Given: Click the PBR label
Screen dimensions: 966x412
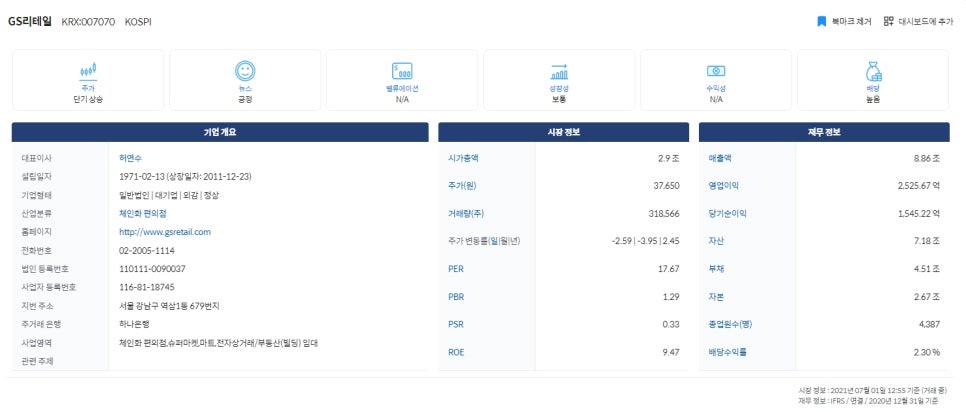Looking at the screenshot, I should click(456, 297).
